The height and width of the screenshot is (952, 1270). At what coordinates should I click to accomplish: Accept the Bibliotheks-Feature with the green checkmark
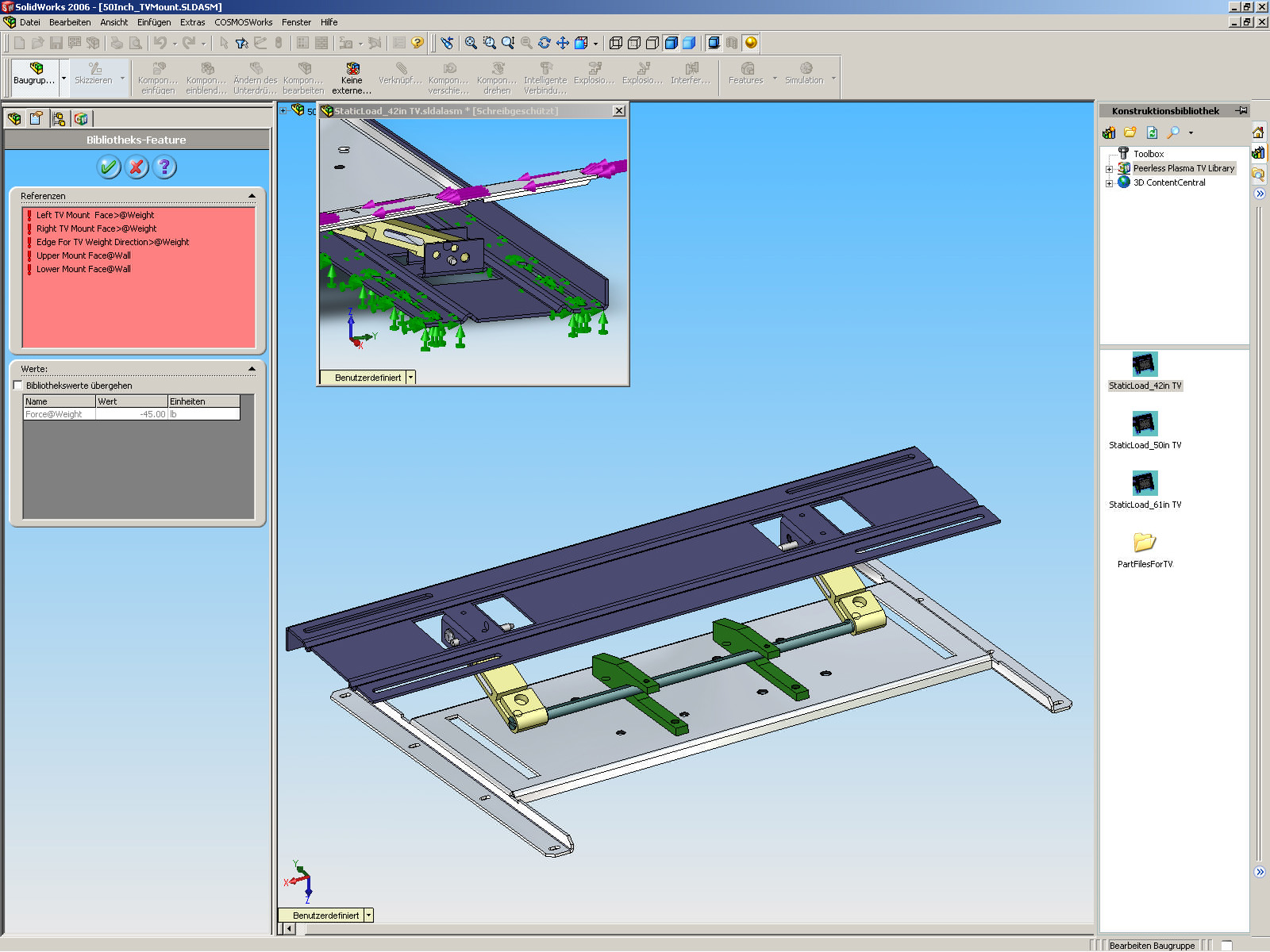109,167
